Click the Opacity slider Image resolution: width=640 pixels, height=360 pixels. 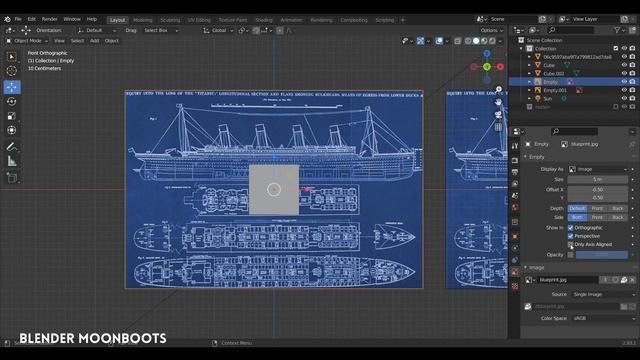[602, 255]
